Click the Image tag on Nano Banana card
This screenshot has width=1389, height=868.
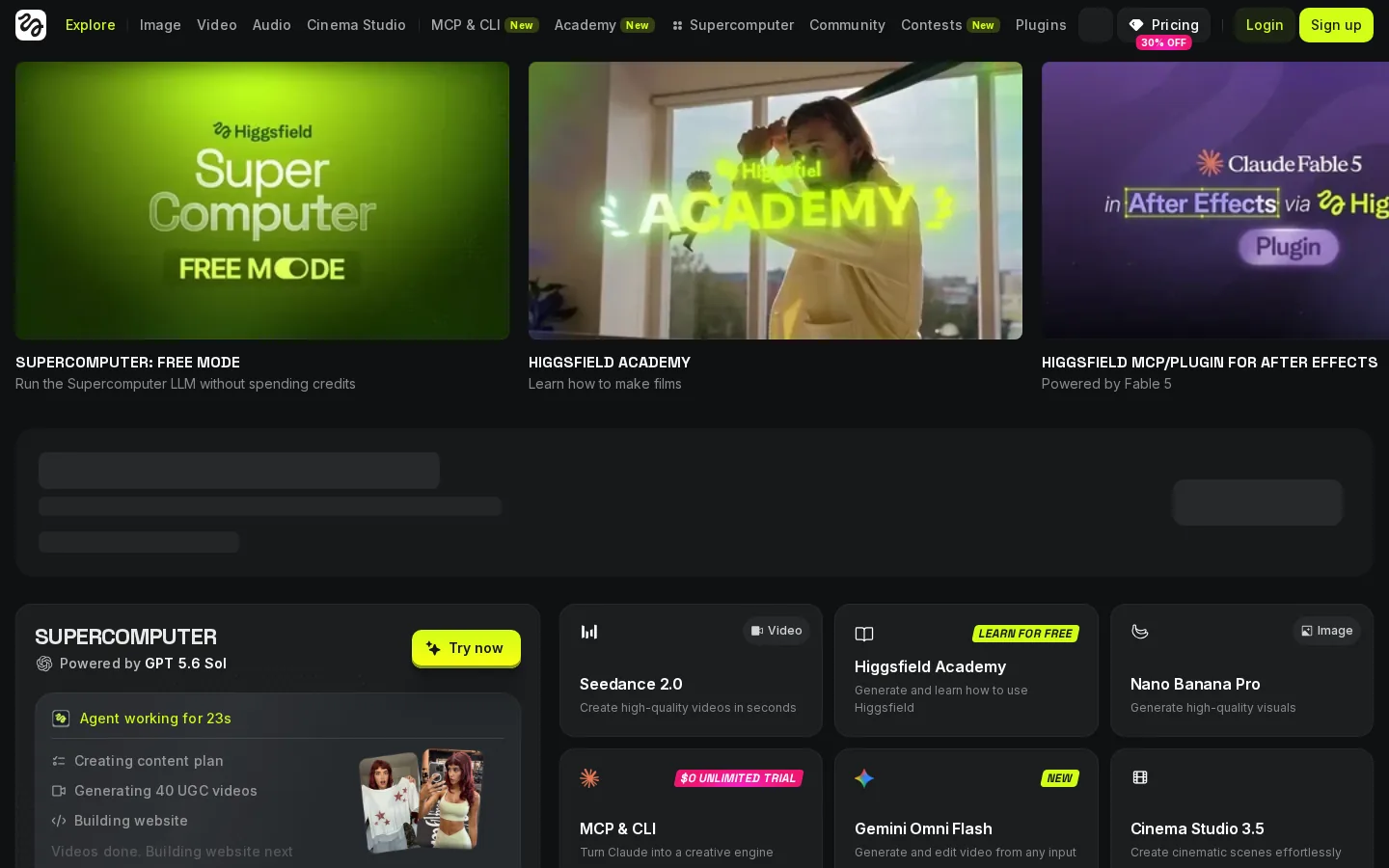point(1326,631)
